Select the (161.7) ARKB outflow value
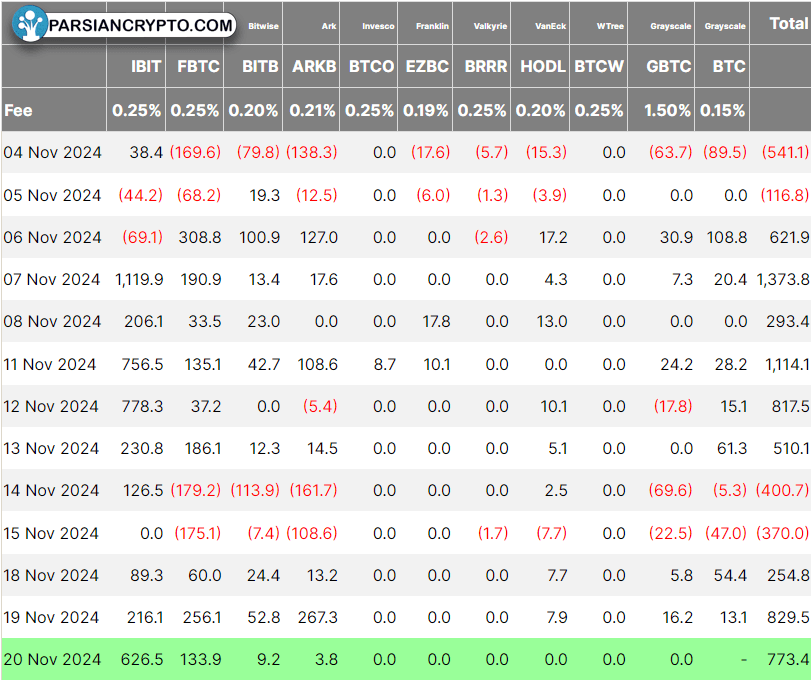The width and height of the screenshot is (811, 680). (x=313, y=490)
